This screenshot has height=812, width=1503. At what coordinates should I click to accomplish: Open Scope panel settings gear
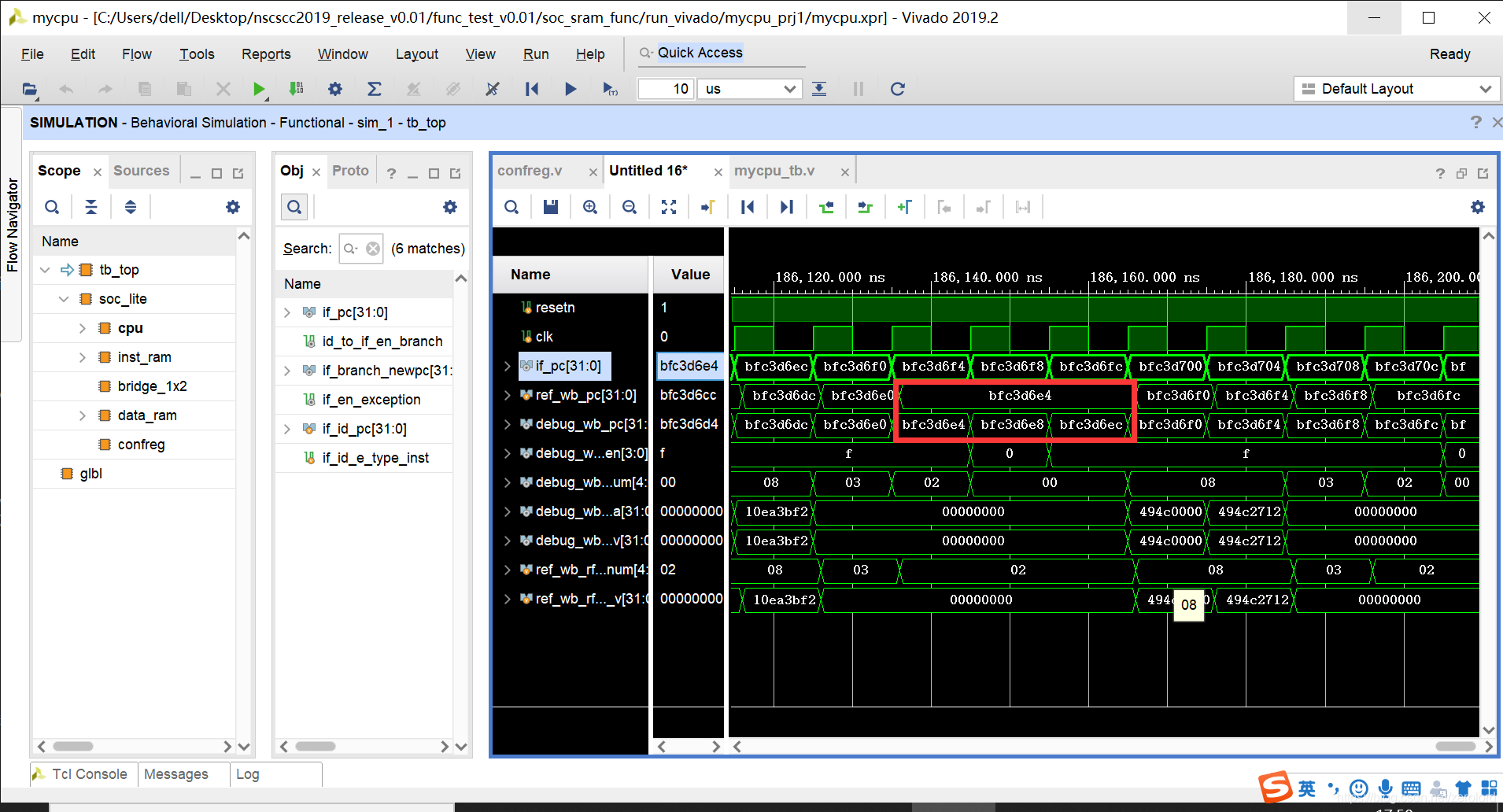coord(233,207)
